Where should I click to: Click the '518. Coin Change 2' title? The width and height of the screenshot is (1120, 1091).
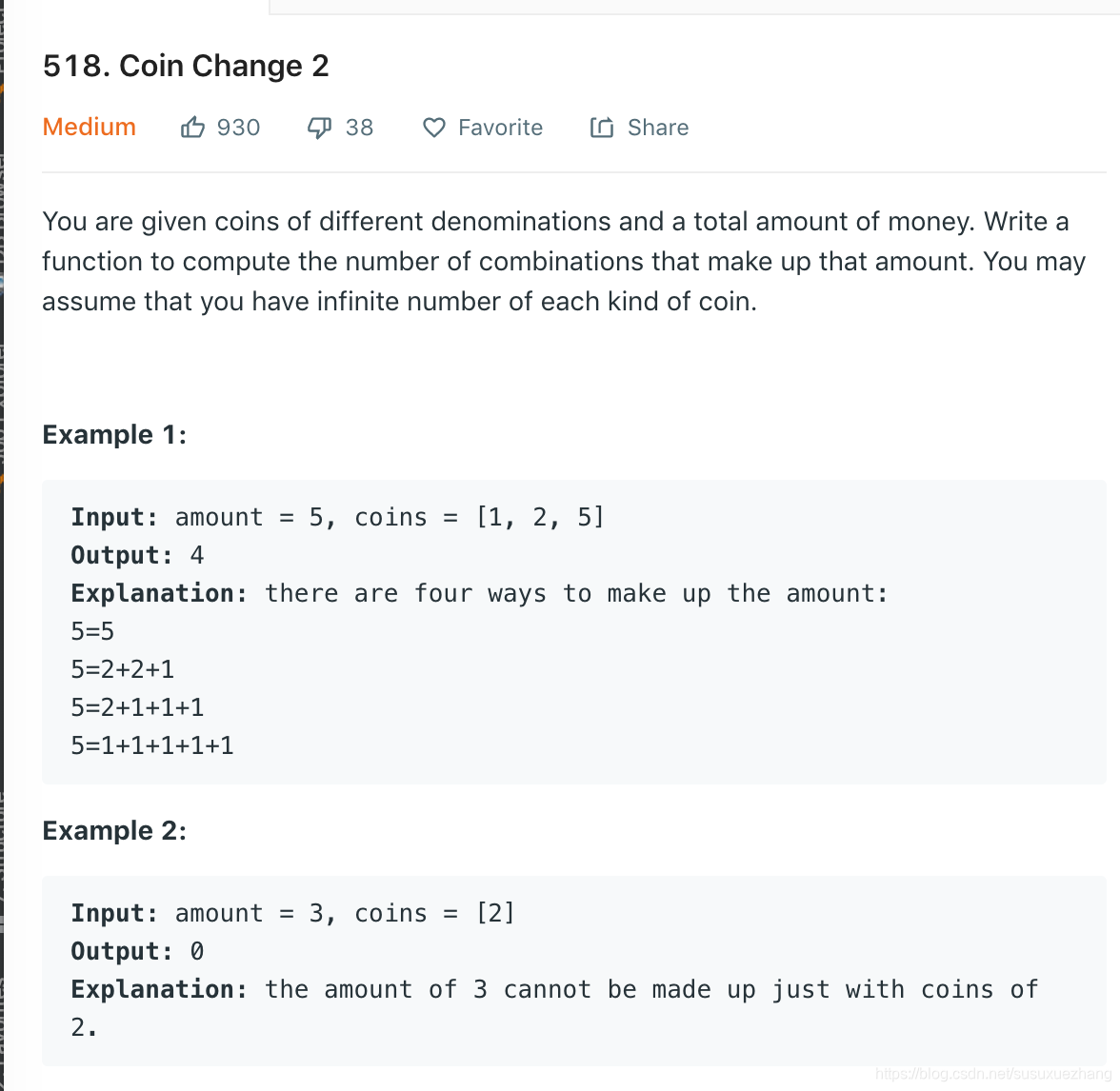[x=186, y=66]
